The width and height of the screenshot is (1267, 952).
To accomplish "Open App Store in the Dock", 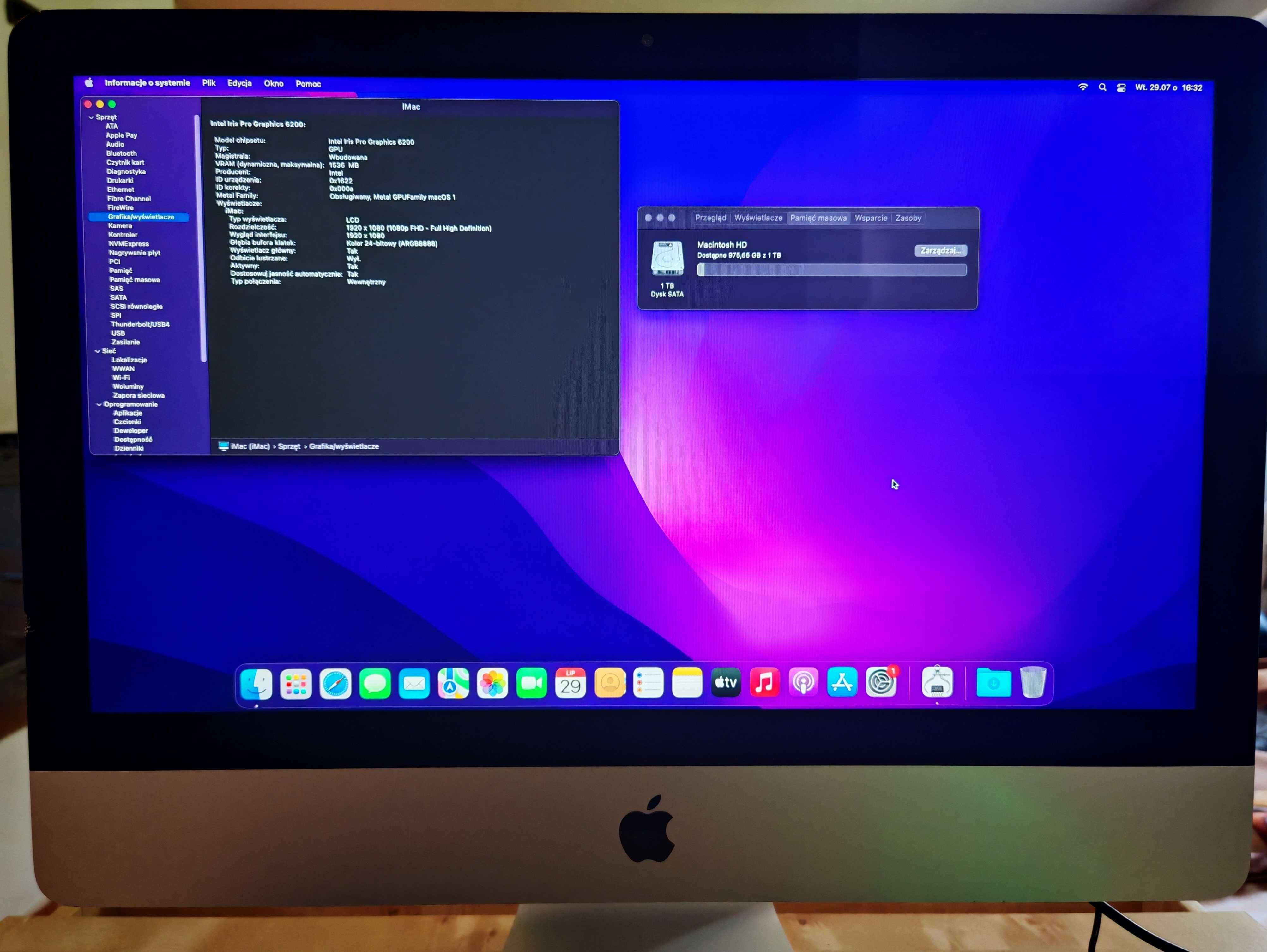I will [842, 682].
